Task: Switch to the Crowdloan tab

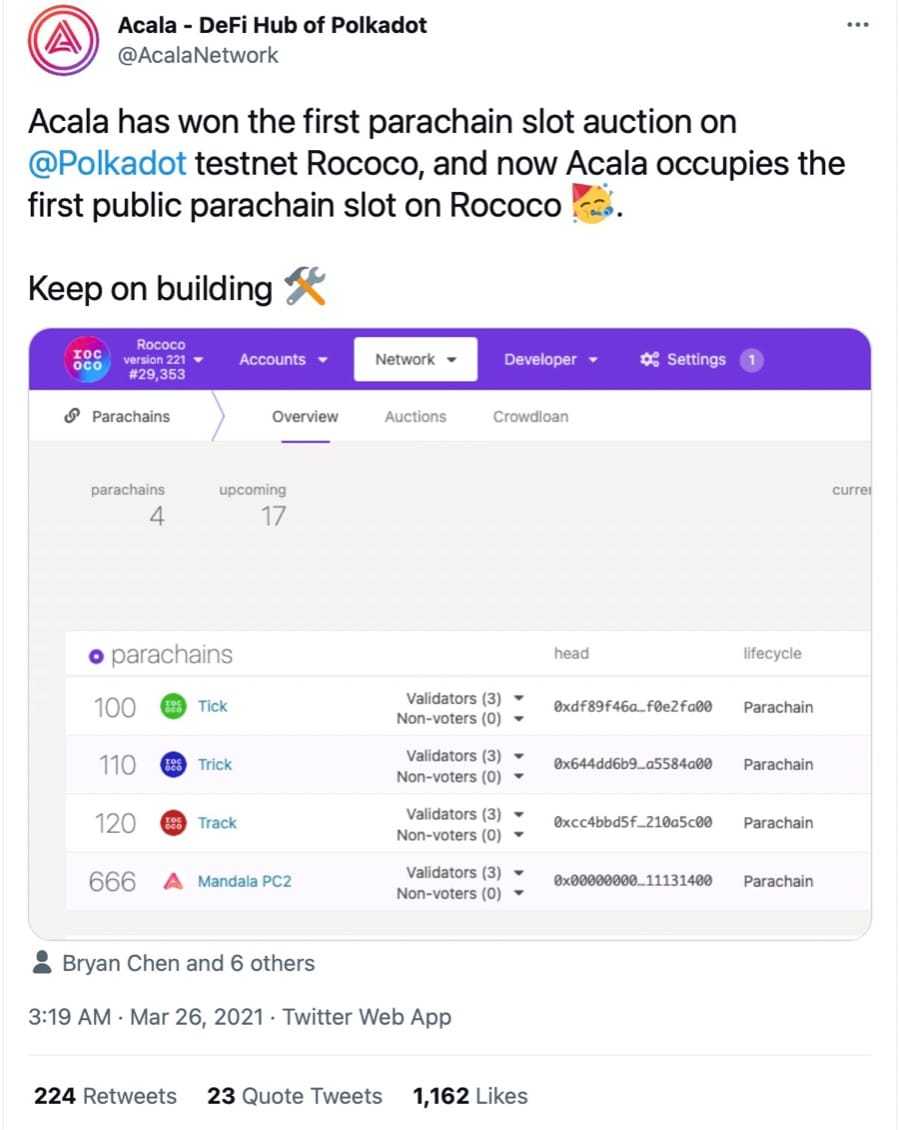Action: (x=530, y=417)
